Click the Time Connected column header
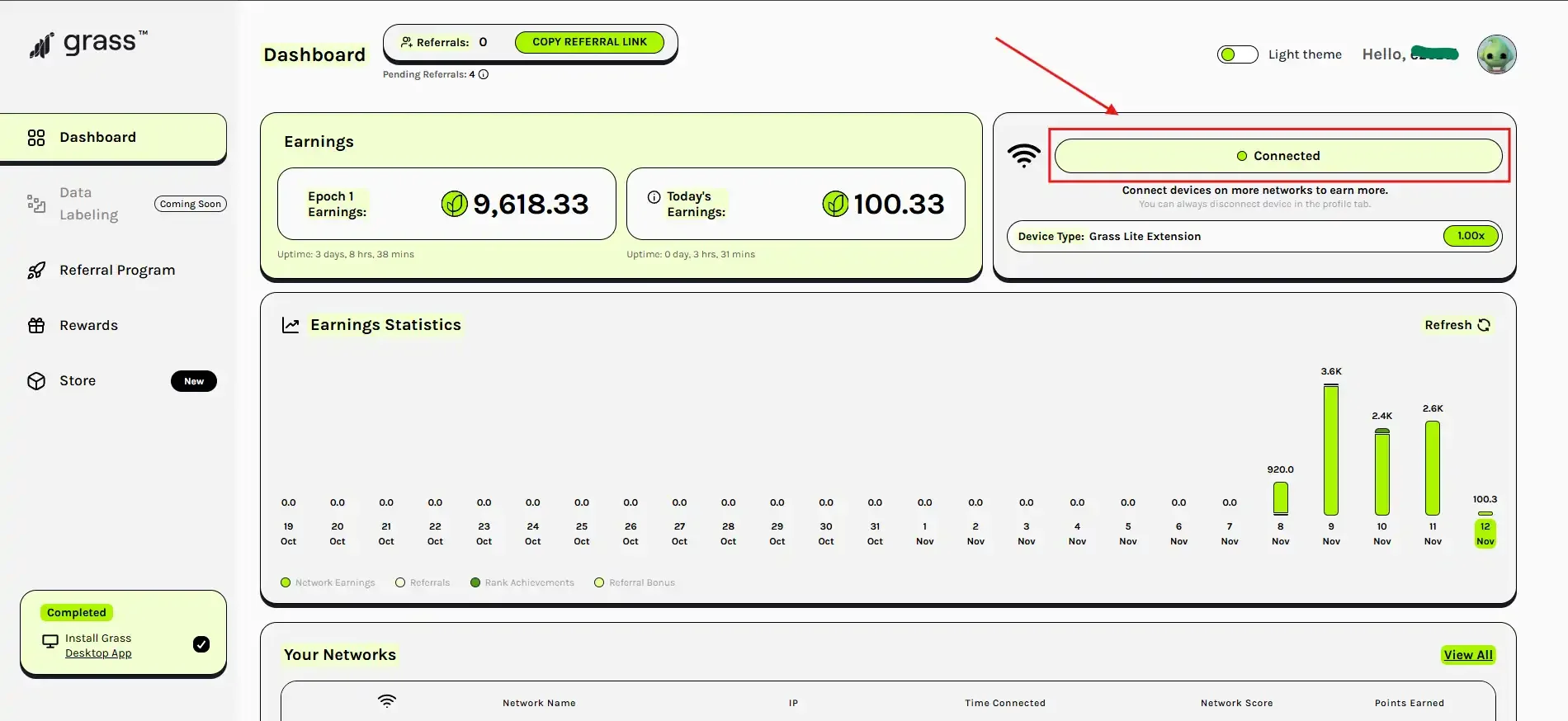Image resolution: width=1568 pixels, height=721 pixels. point(1005,704)
